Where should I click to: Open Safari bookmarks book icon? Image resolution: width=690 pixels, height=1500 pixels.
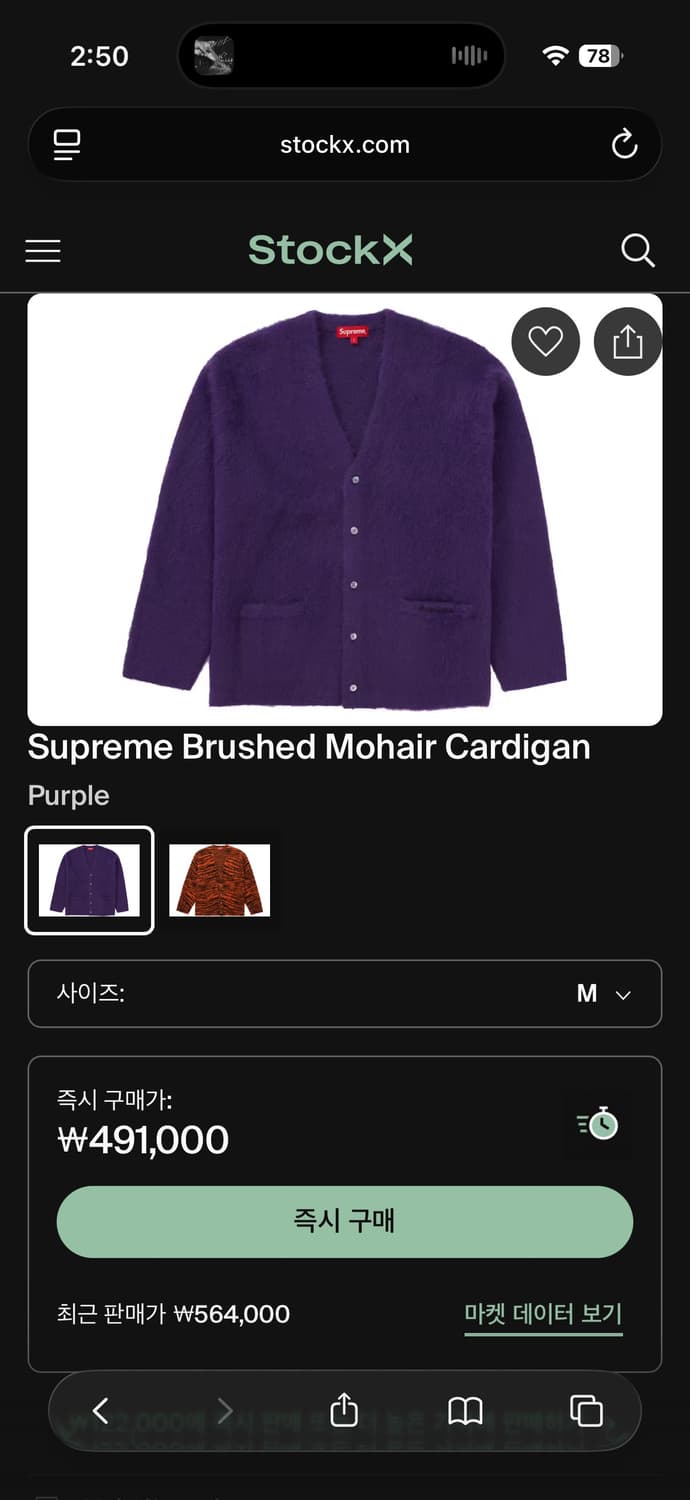click(x=465, y=1411)
